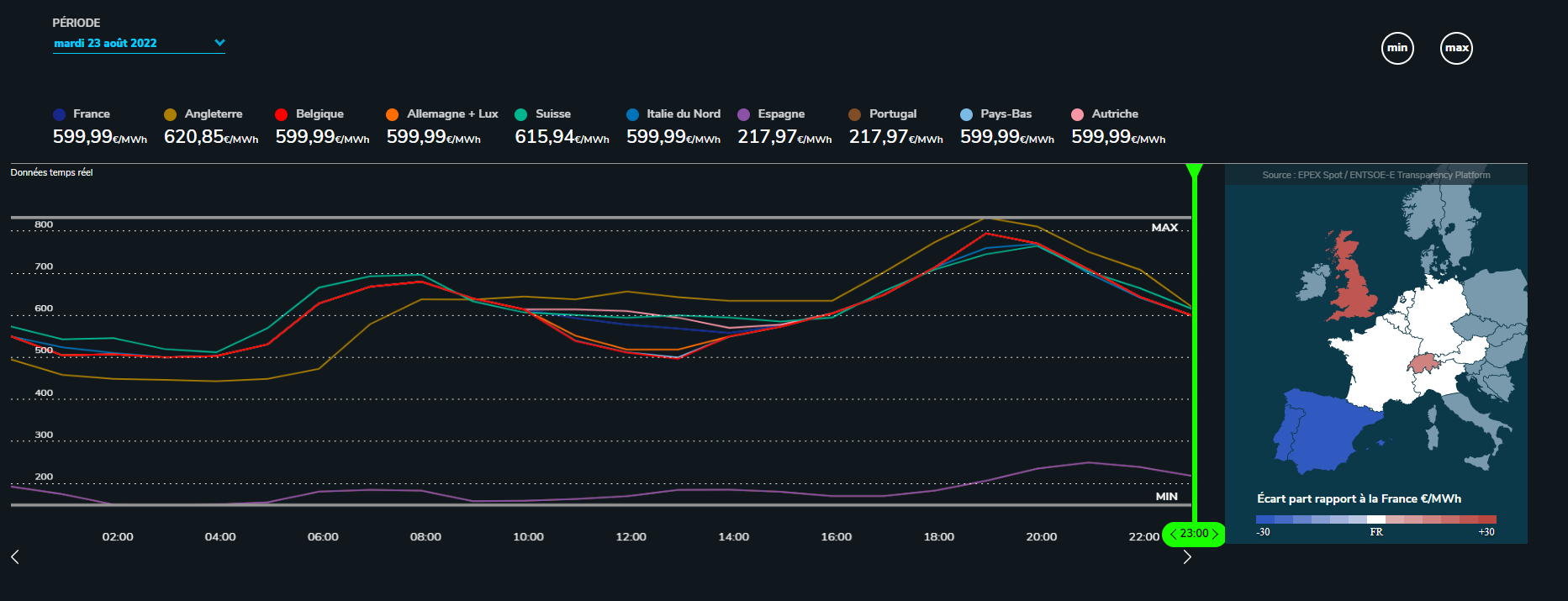Toggle the Angleterre series legend dot
The width and height of the screenshot is (1568, 601).
coord(170,114)
